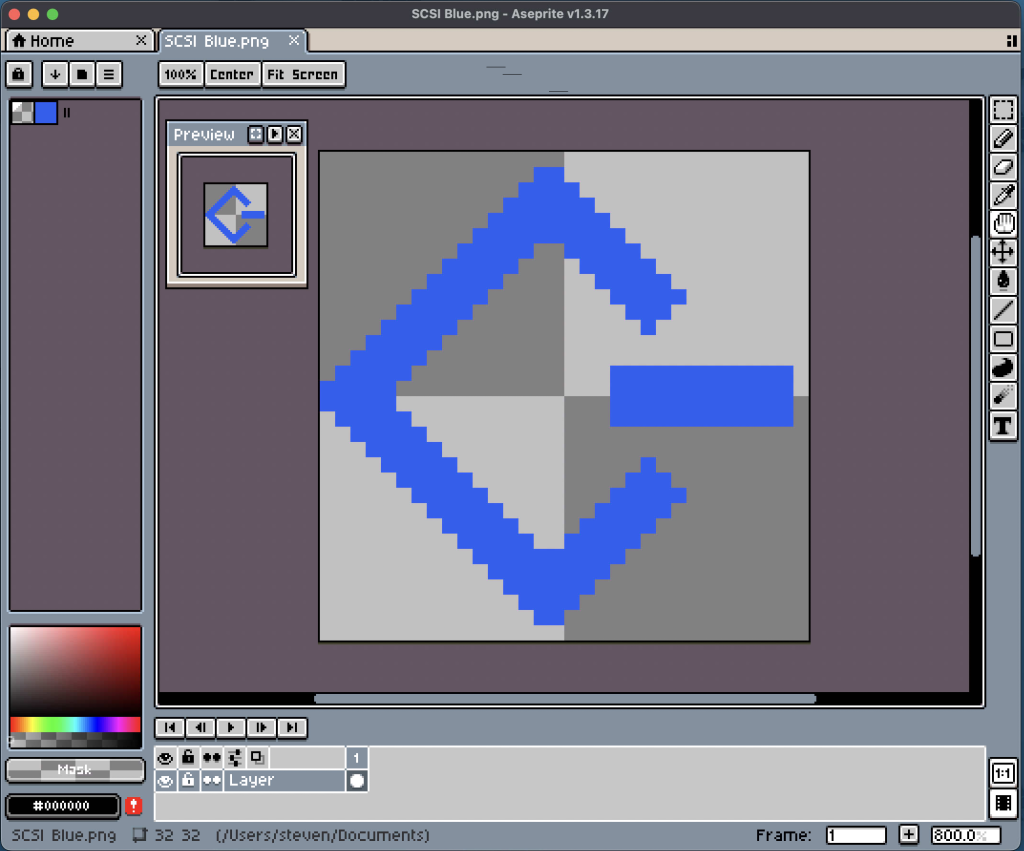Screen dimensions: 1024x851
Task: Select the Hand tool
Action: (1003, 223)
